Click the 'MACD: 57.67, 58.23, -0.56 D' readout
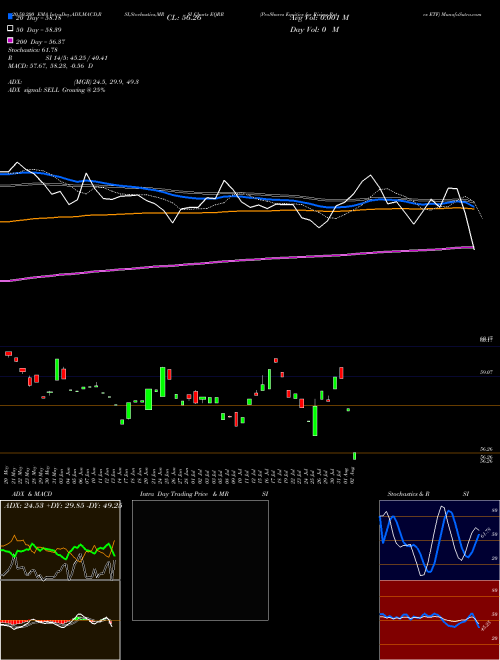The image size is (500, 660). click(x=51, y=66)
